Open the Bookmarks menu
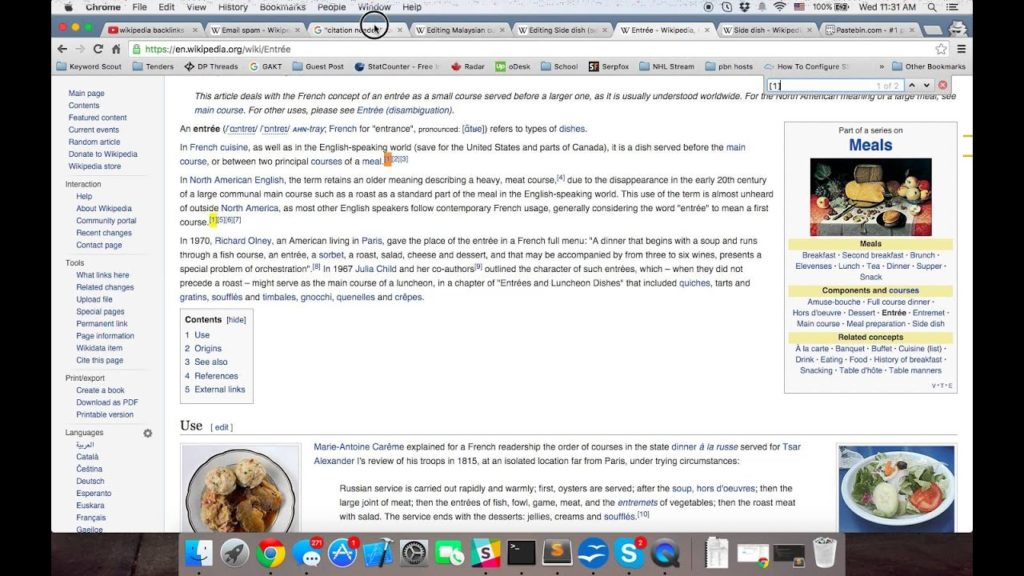1024x576 pixels. pos(282,7)
